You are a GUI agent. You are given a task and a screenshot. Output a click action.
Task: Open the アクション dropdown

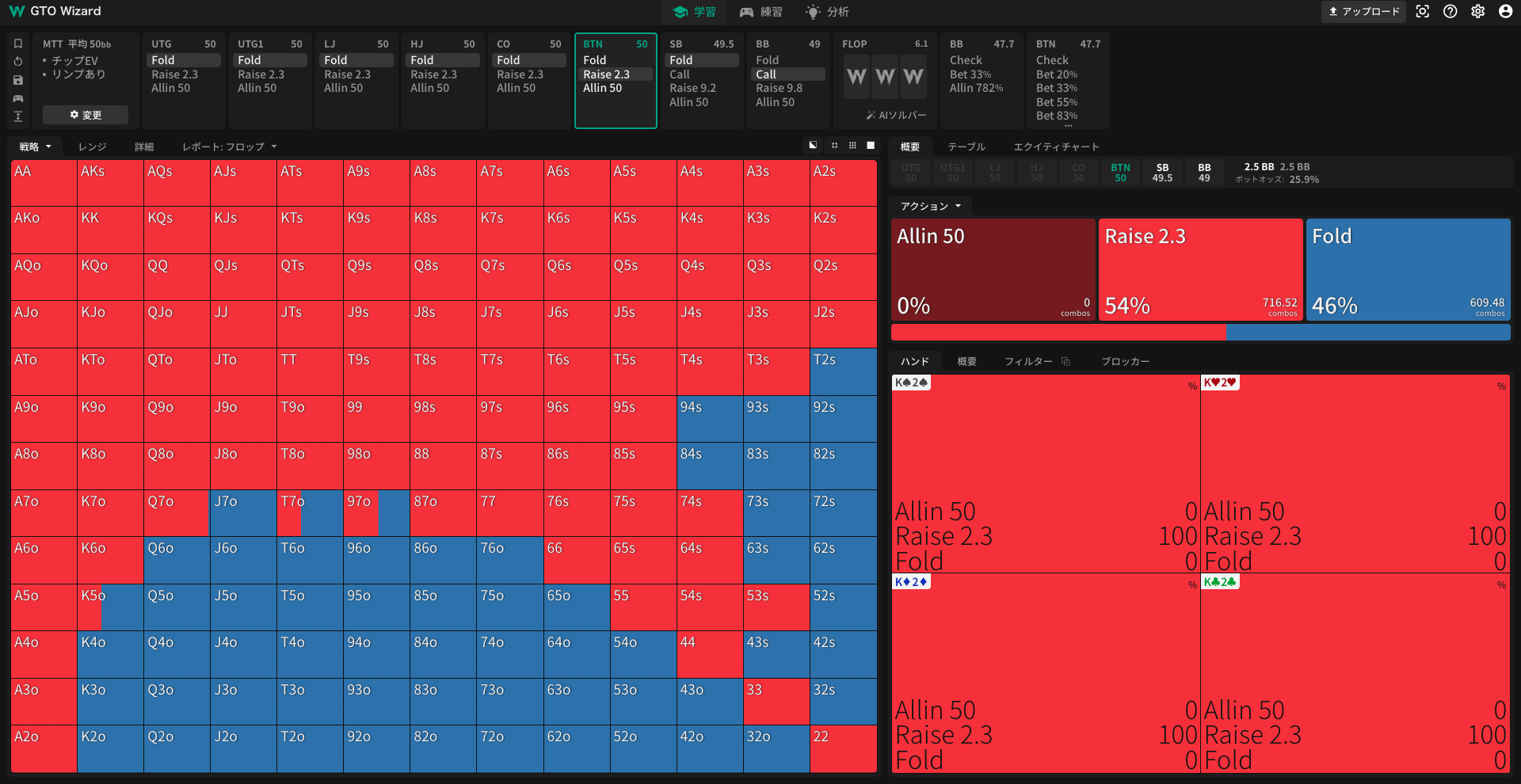click(x=930, y=206)
